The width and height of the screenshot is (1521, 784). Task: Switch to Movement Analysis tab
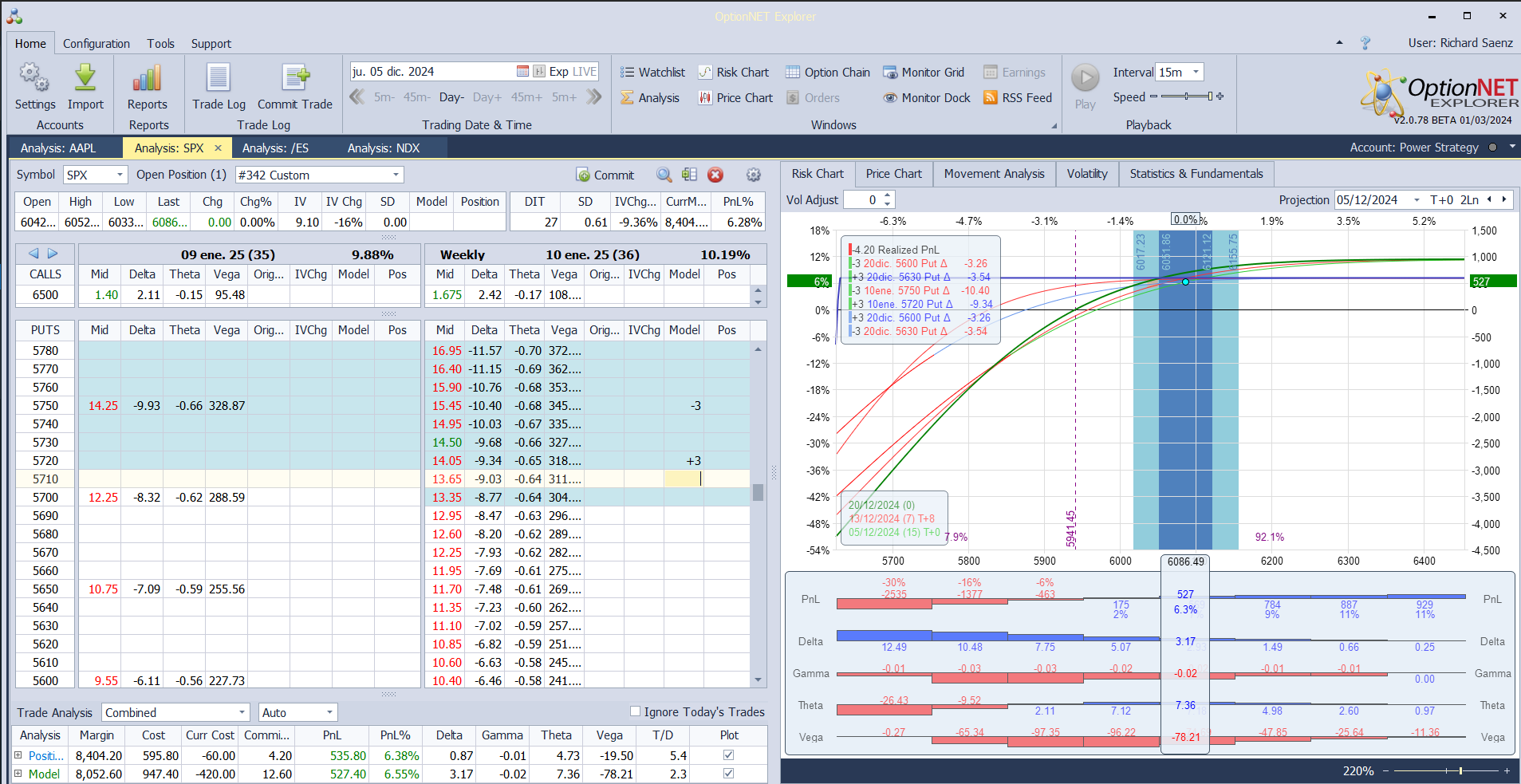pyautogui.click(x=994, y=174)
